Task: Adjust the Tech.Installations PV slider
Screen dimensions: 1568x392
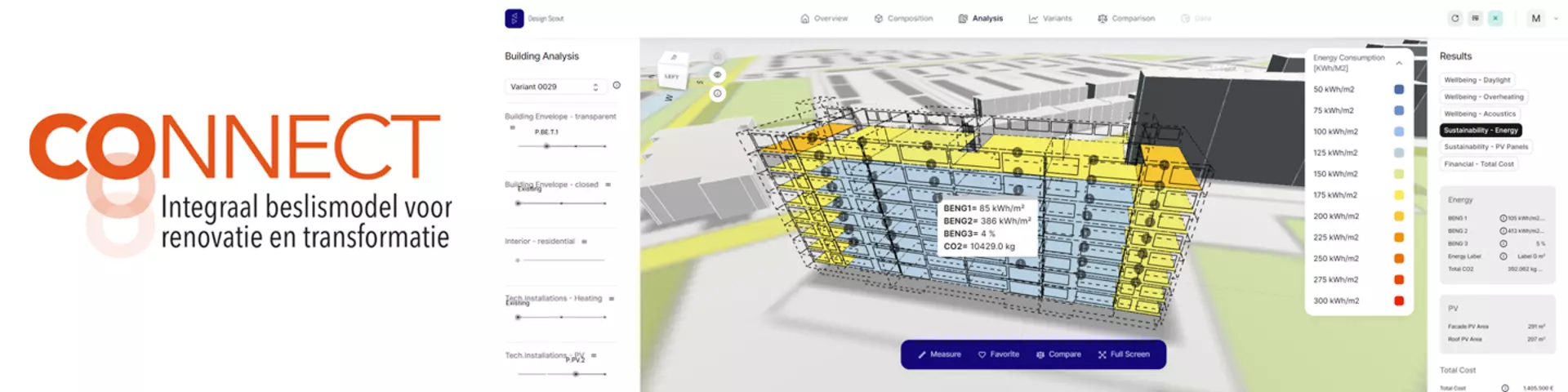Action: coord(562,374)
